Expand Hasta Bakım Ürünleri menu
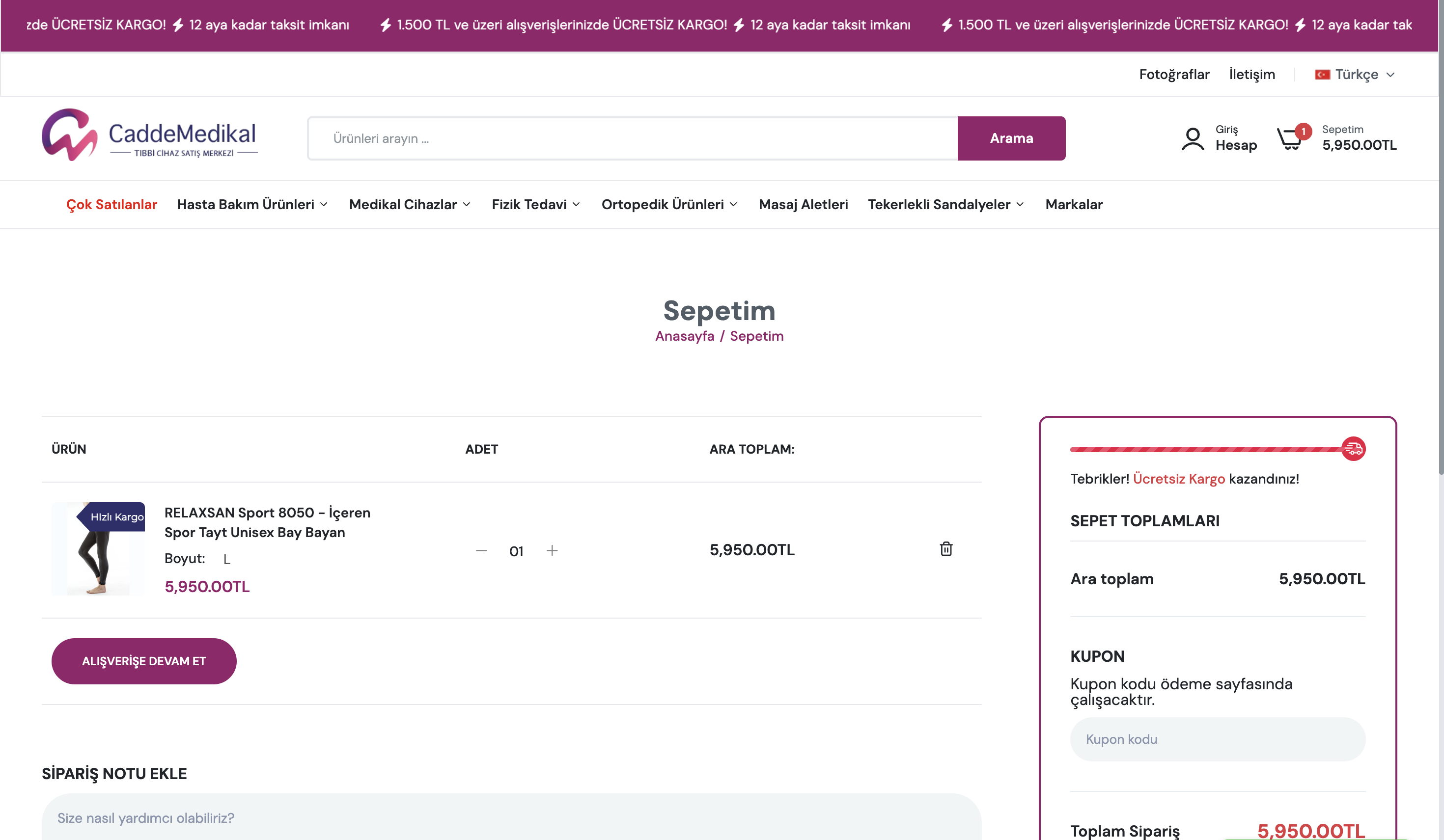The height and width of the screenshot is (840, 1444). point(252,204)
